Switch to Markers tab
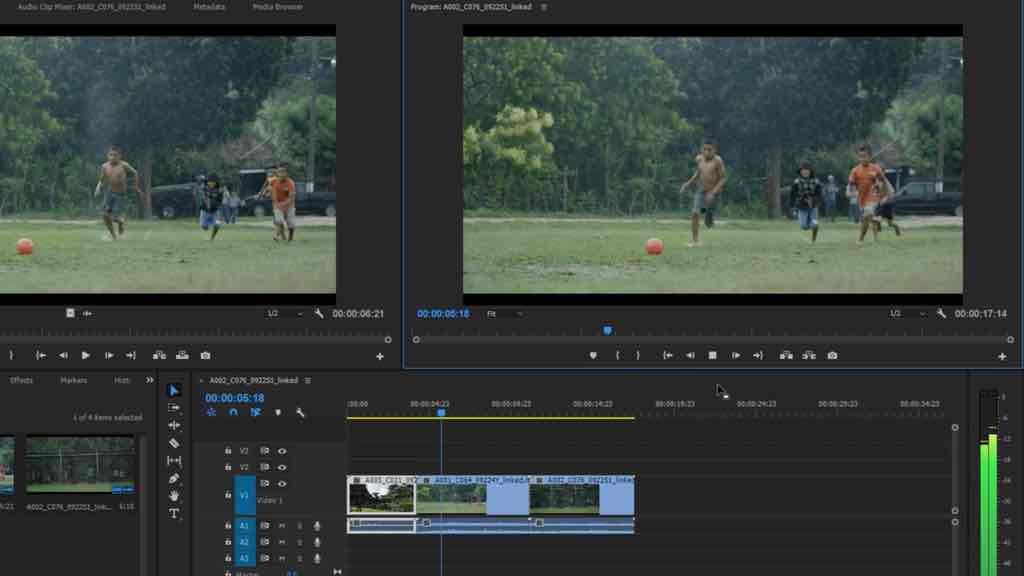1024x576 pixels. click(74, 380)
